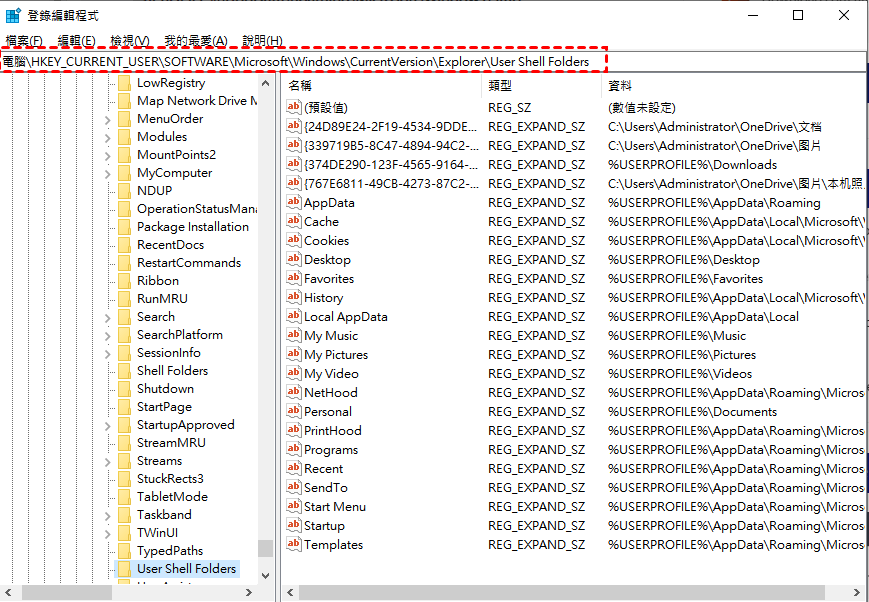The width and height of the screenshot is (869, 602).
Task: Click the string value icon for Startup
Action: pos(294,526)
